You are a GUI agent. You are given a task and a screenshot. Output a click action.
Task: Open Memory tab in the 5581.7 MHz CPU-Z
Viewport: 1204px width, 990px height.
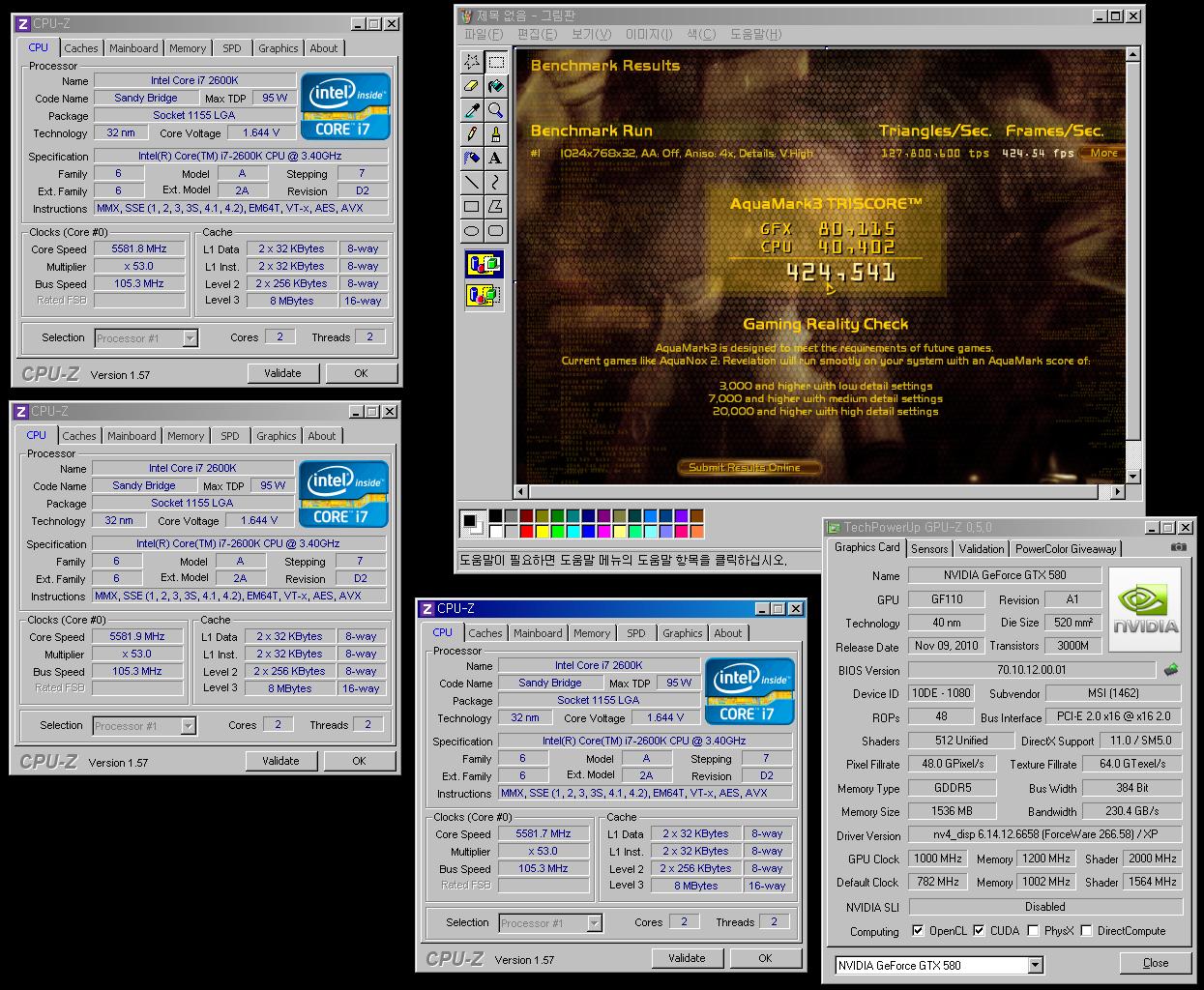click(x=592, y=633)
